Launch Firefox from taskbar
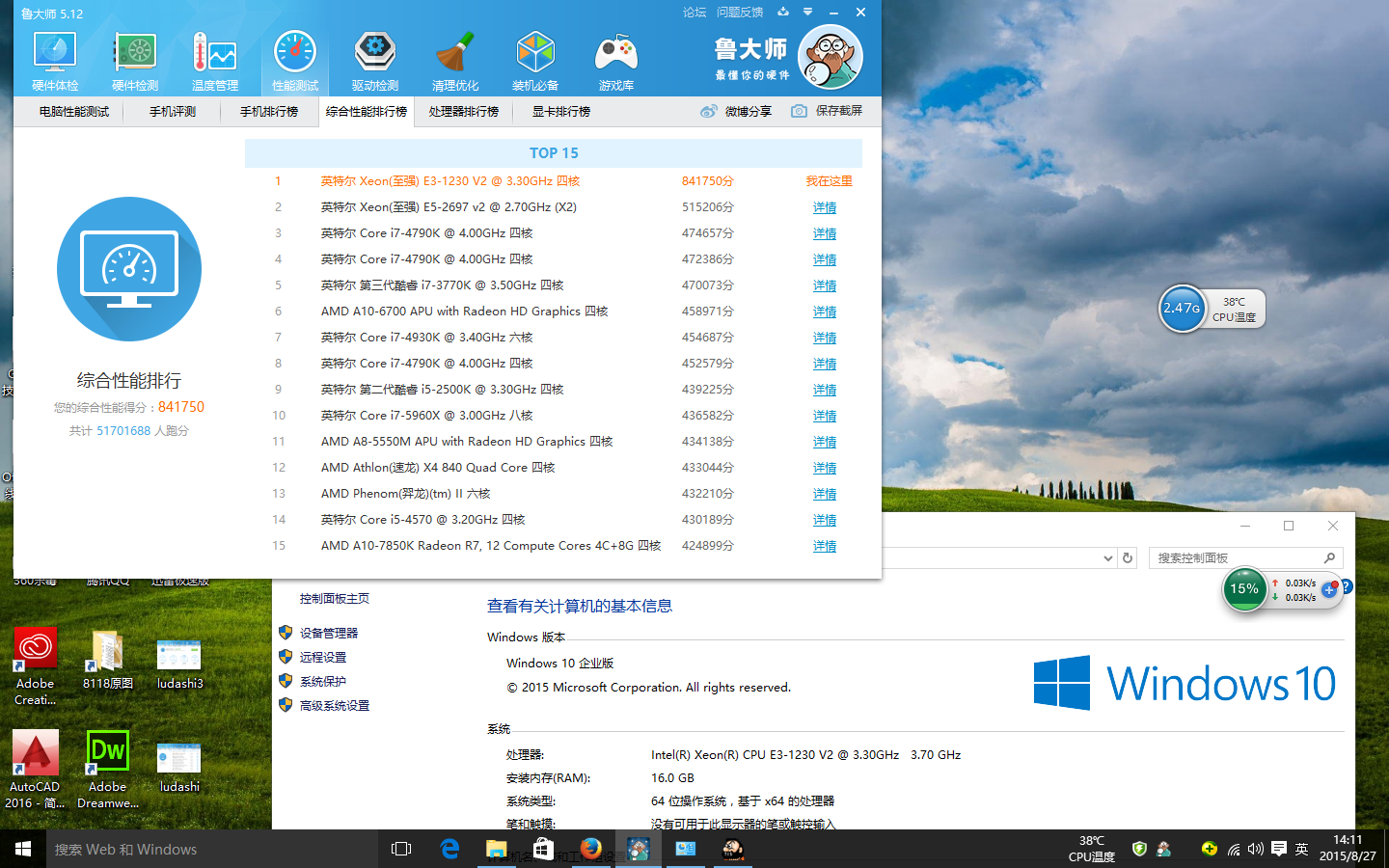Screen dimensions: 1389x868 click(591, 849)
